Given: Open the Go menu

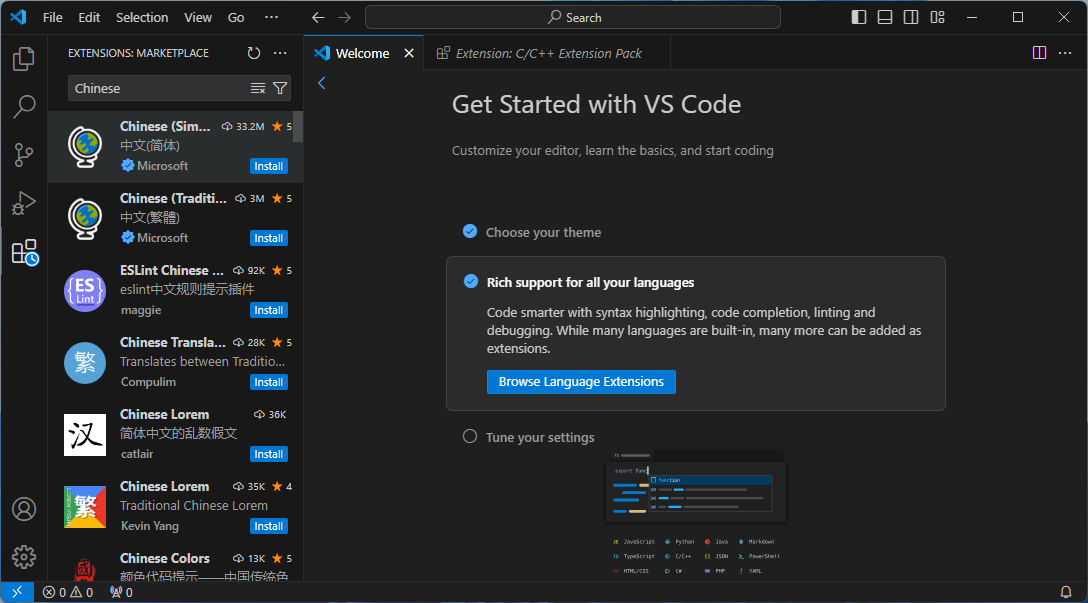Looking at the screenshot, I should pos(236,17).
